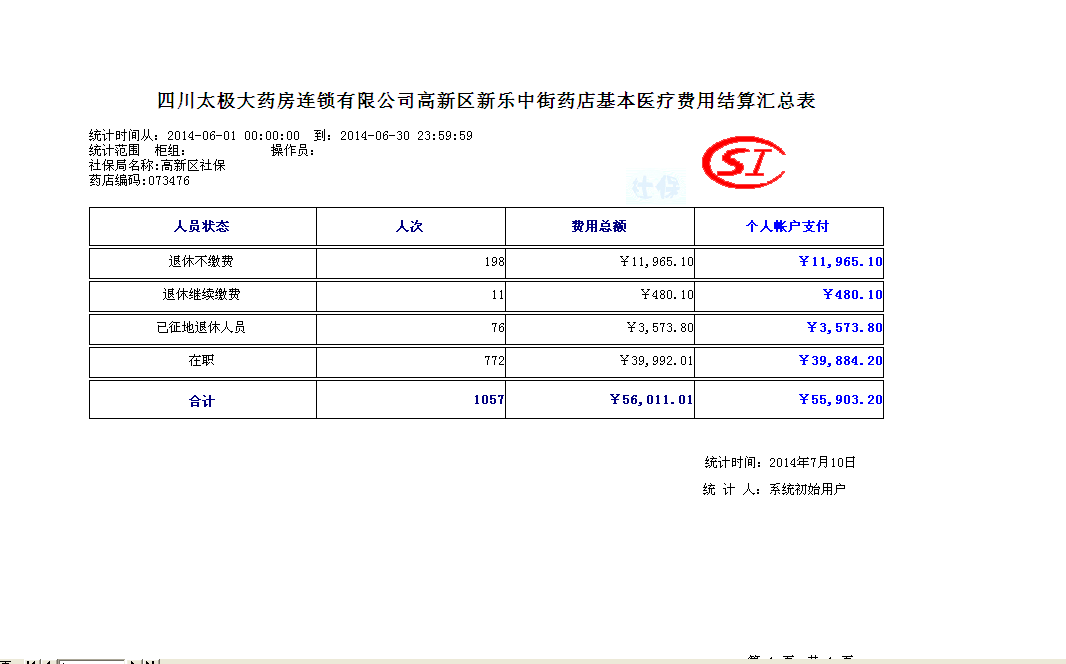
Task: Click the 费用总额 value ￥39,992.01
Action: coord(656,361)
